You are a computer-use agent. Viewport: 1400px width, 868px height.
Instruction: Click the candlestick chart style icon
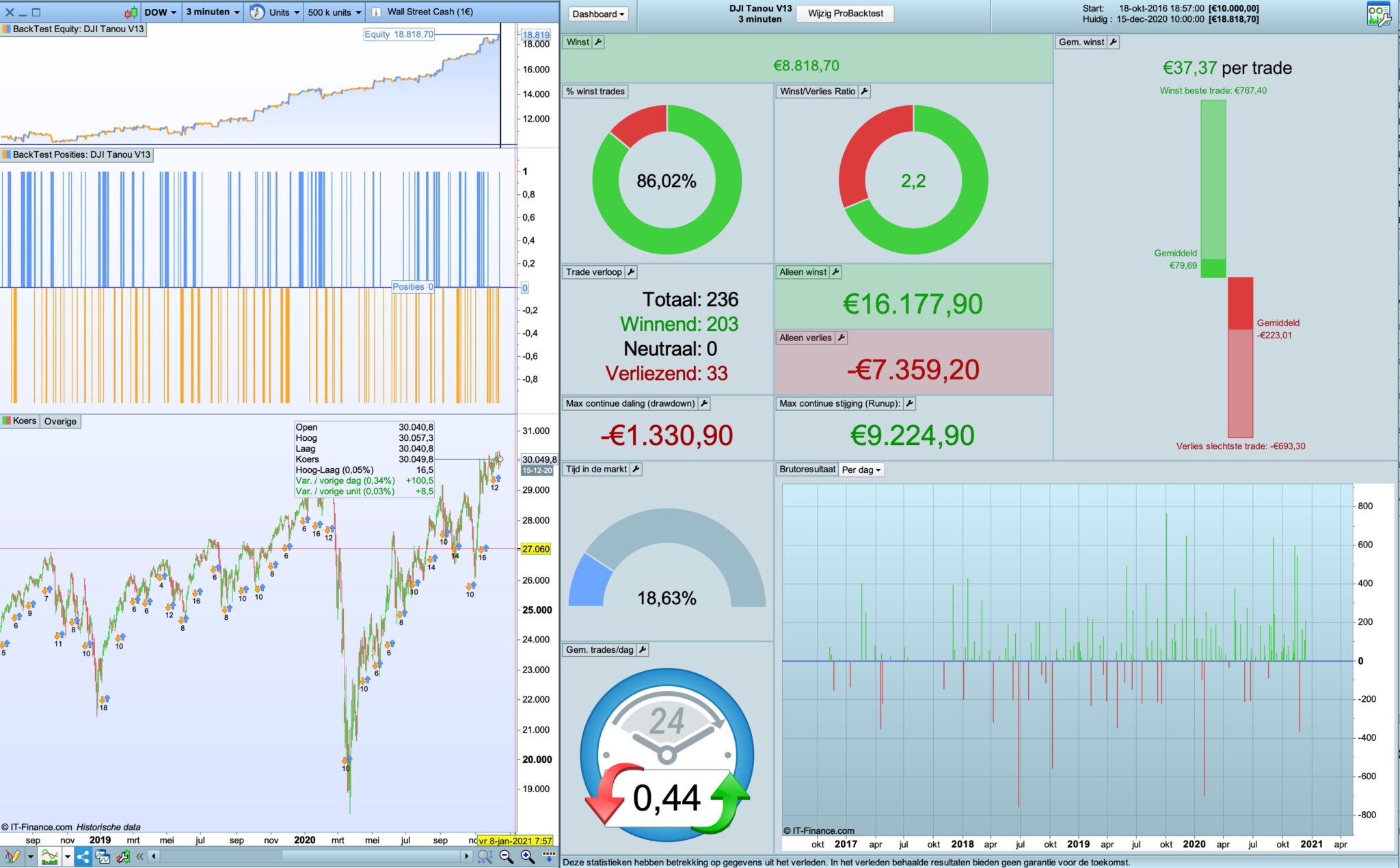click(131, 12)
